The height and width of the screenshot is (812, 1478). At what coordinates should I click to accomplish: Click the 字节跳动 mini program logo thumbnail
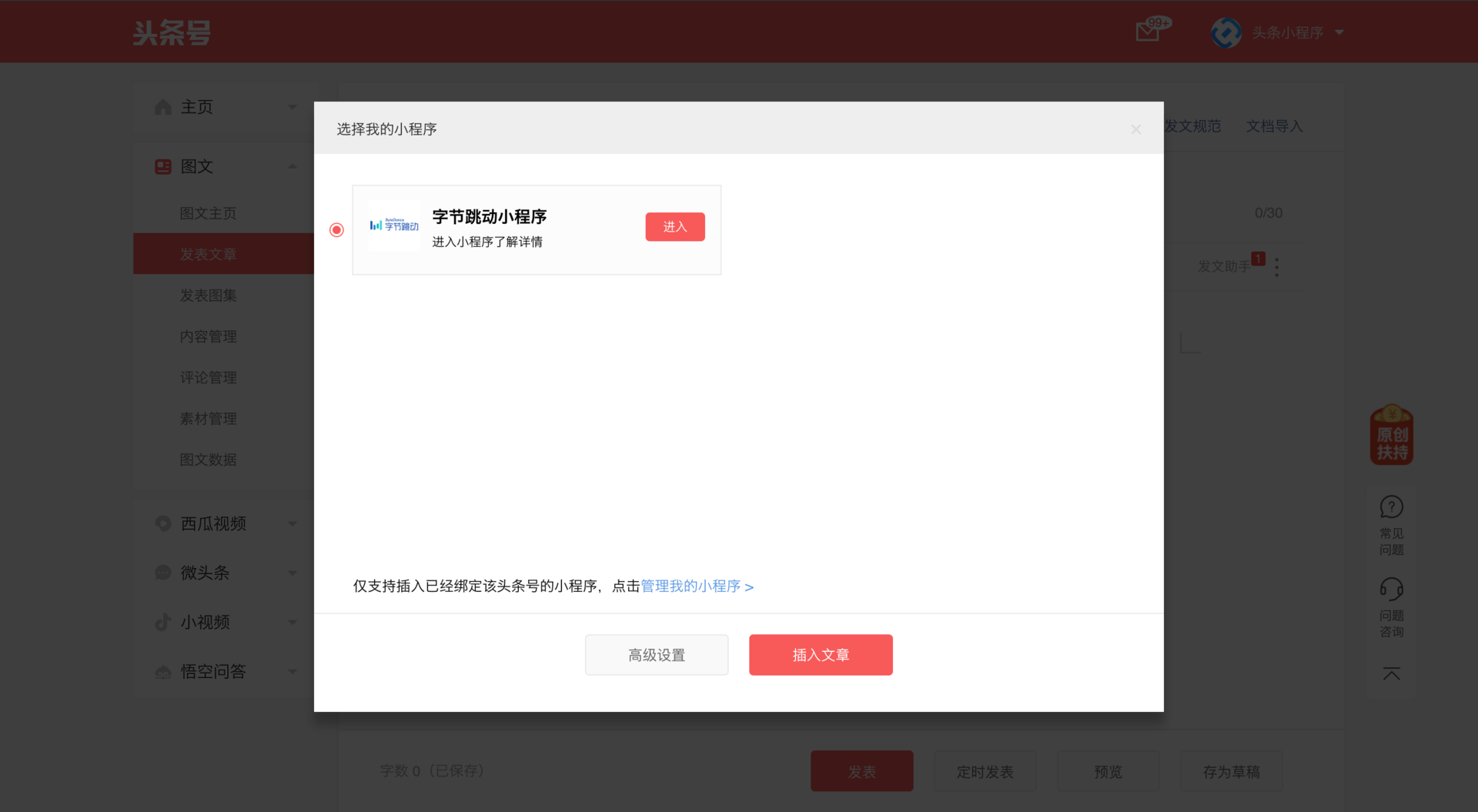[x=394, y=226]
